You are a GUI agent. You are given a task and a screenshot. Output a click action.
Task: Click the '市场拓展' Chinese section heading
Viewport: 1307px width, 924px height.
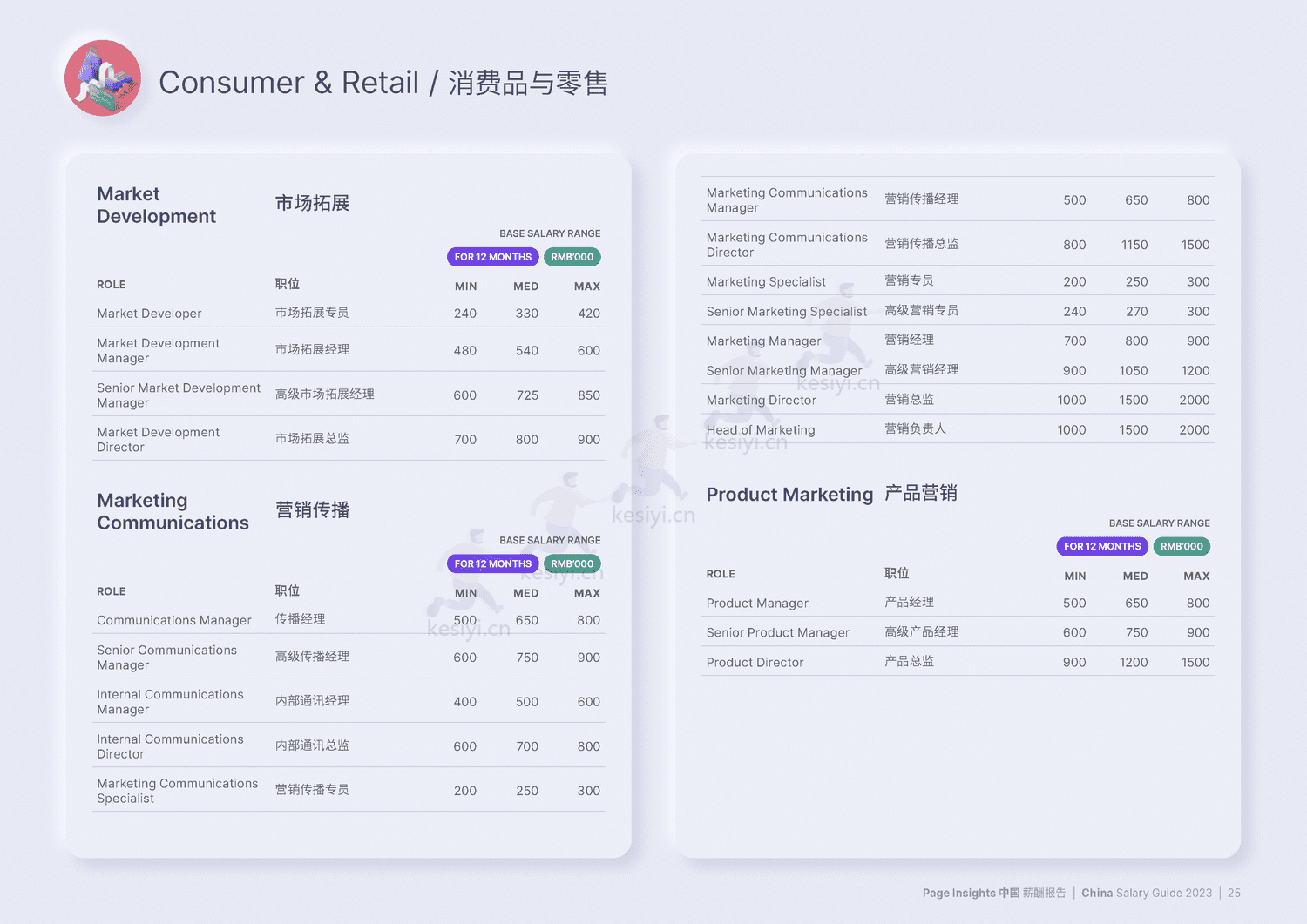tap(312, 203)
